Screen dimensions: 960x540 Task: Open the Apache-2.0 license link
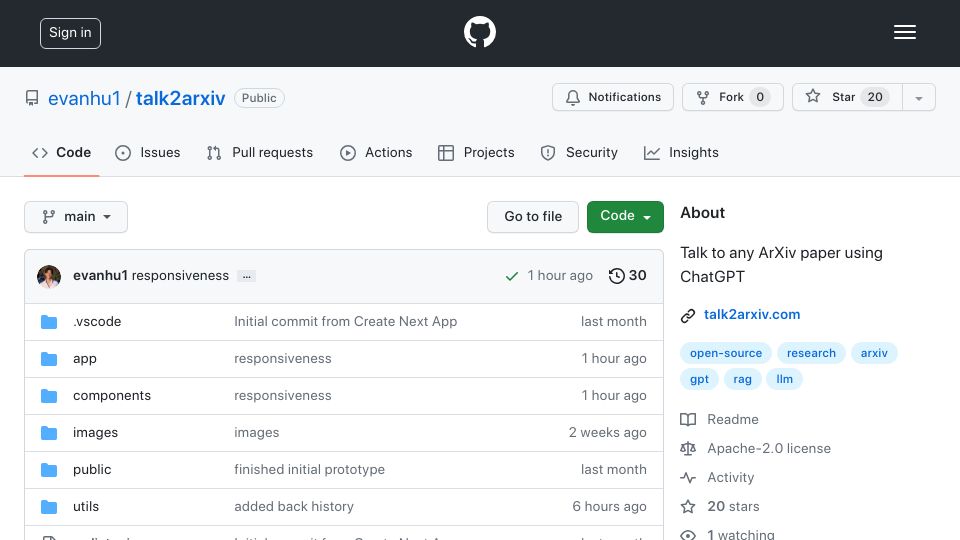pyautogui.click(x=769, y=448)
